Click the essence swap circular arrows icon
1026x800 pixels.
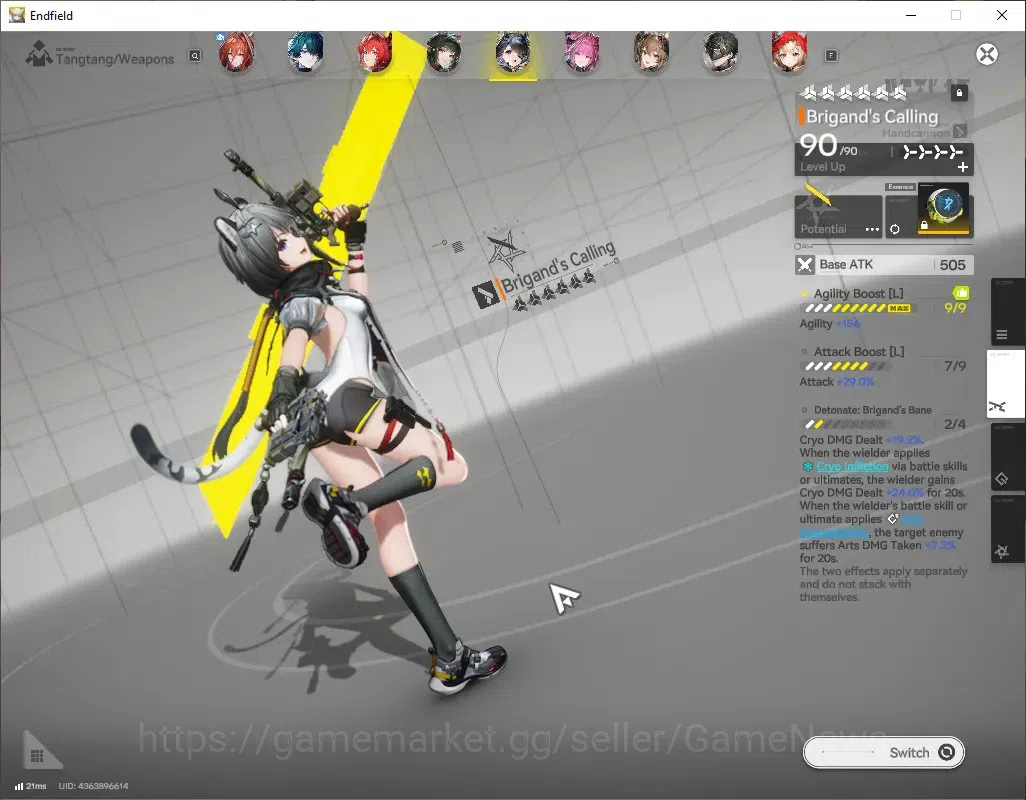tap(894, 229)
